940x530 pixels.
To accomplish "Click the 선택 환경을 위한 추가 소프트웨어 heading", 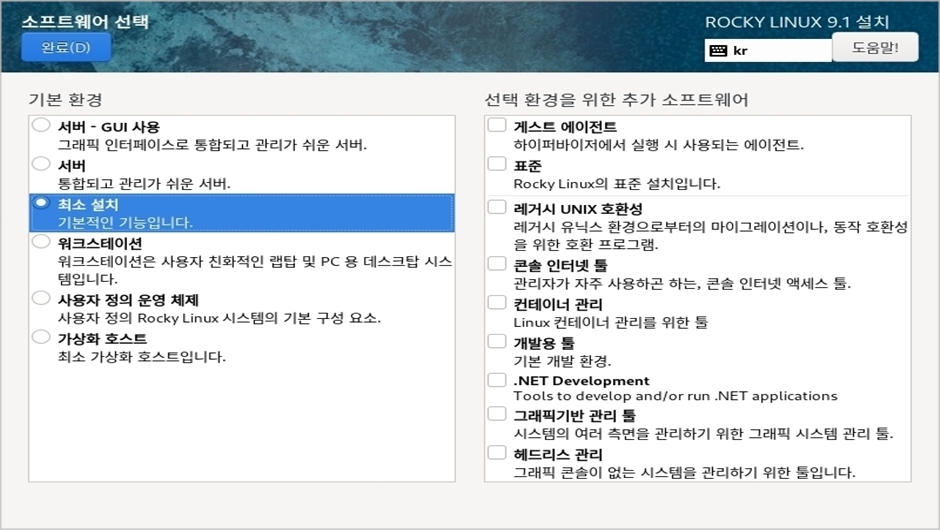I will 616,100.
